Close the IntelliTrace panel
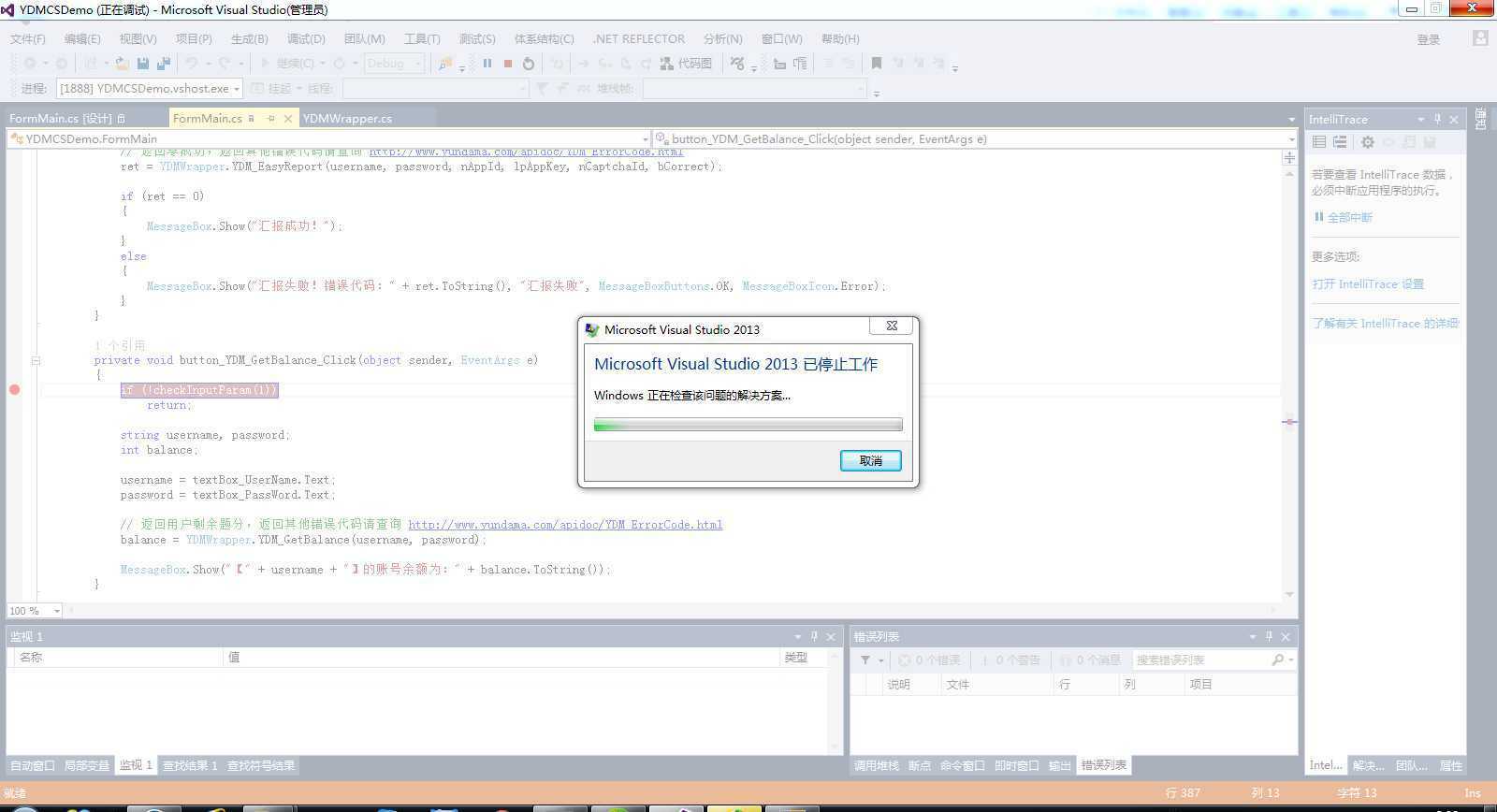This screenshot has width=1497, height=812. [1454, 120]
